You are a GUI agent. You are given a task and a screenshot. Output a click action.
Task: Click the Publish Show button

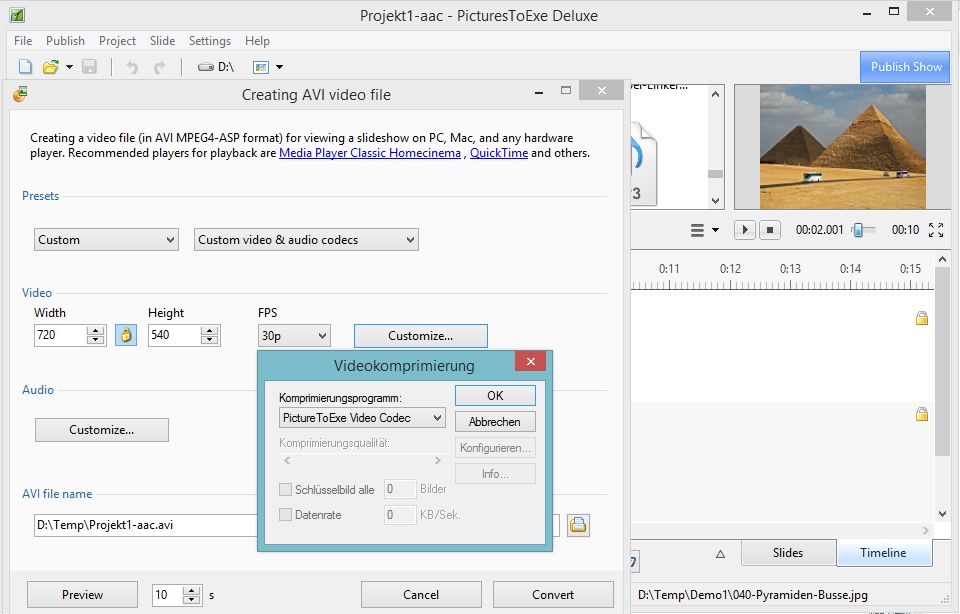tap(906, 67)
